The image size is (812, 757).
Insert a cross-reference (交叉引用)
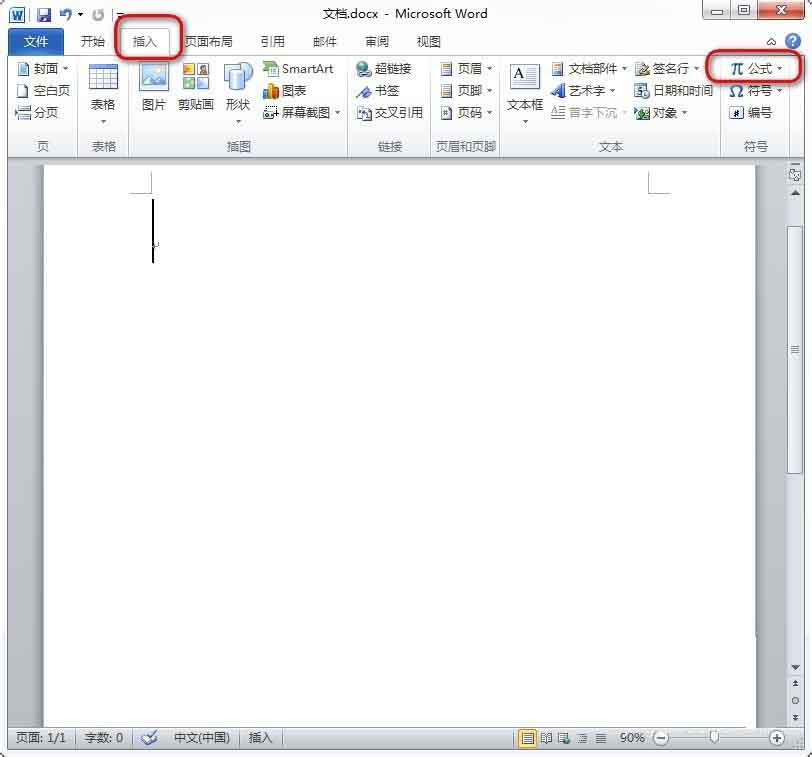tap(390, 112)
